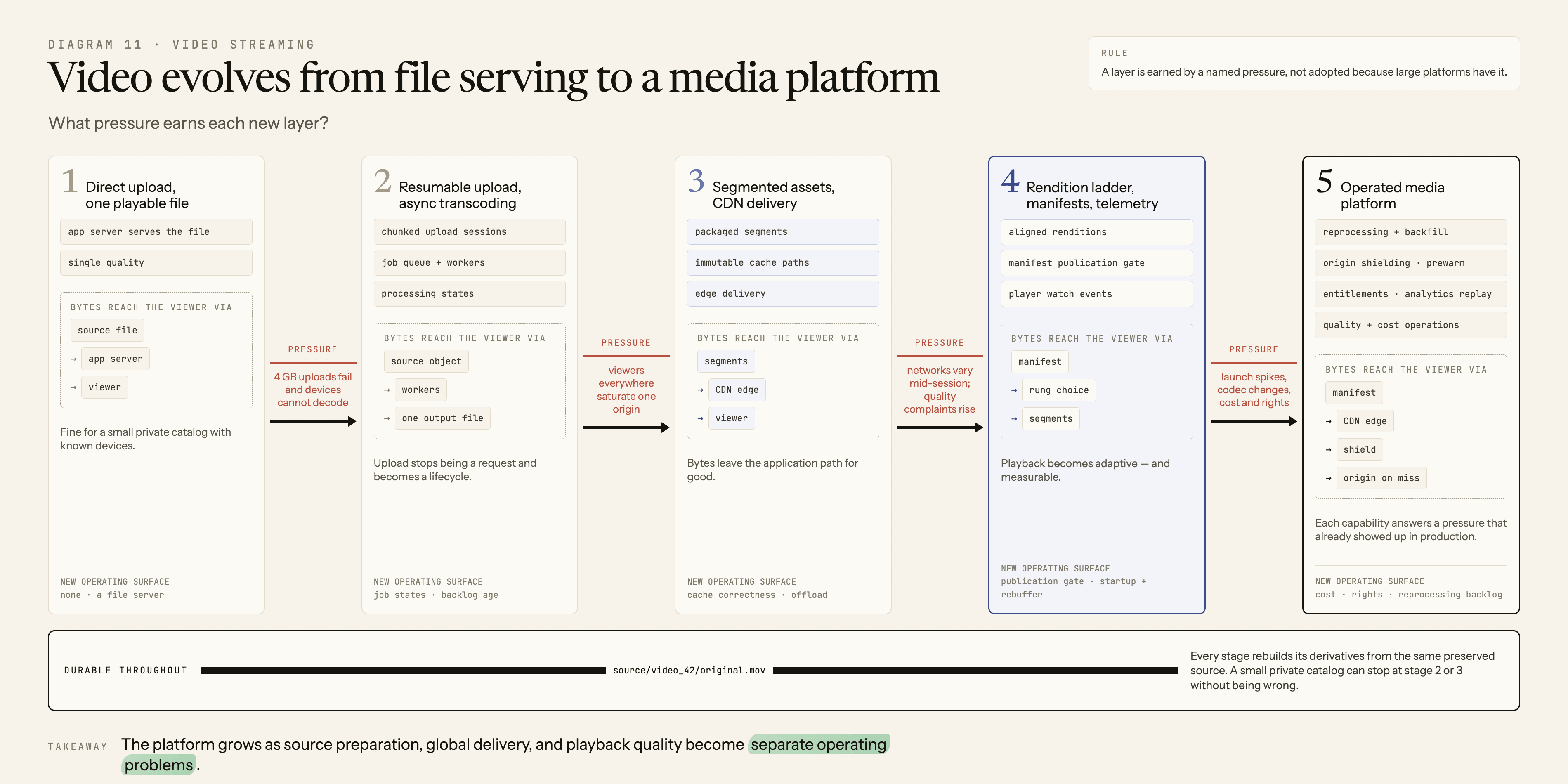Viewport: 1568px width, 784px height.
Task: Select 'entitlements · analytics replay' chip
Action: 1411,294
